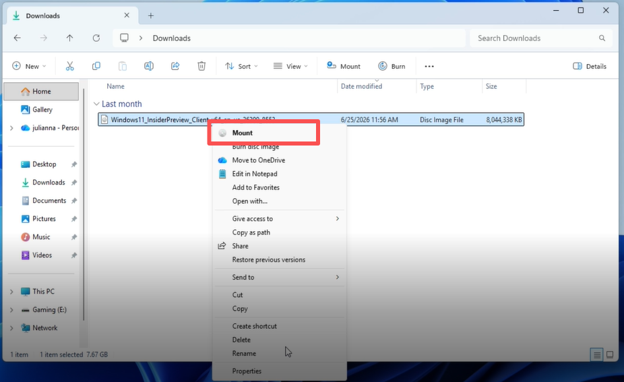Go forward with the right arrow
The width and height of the screenshot is (624, 382).
pos(43,38)
